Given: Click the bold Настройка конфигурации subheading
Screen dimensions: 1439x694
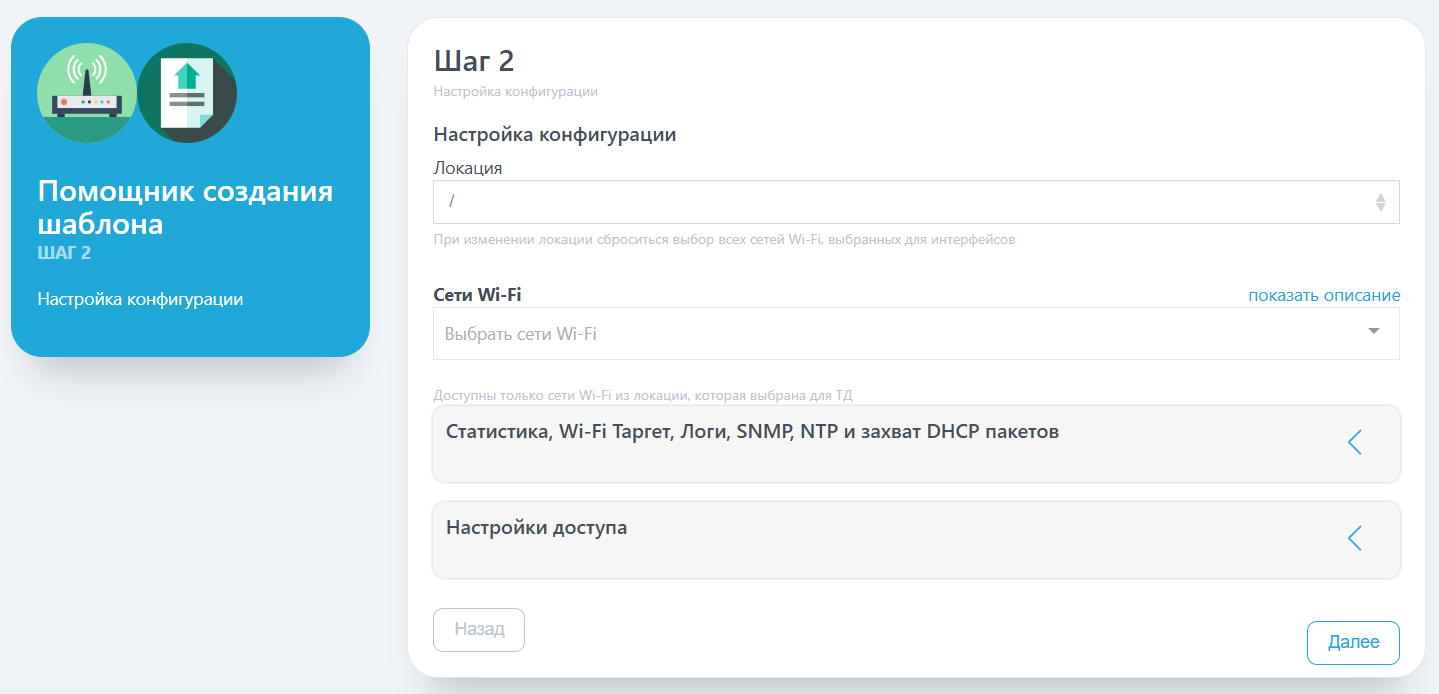Looking at the screenshot, I should coord(555,135).
